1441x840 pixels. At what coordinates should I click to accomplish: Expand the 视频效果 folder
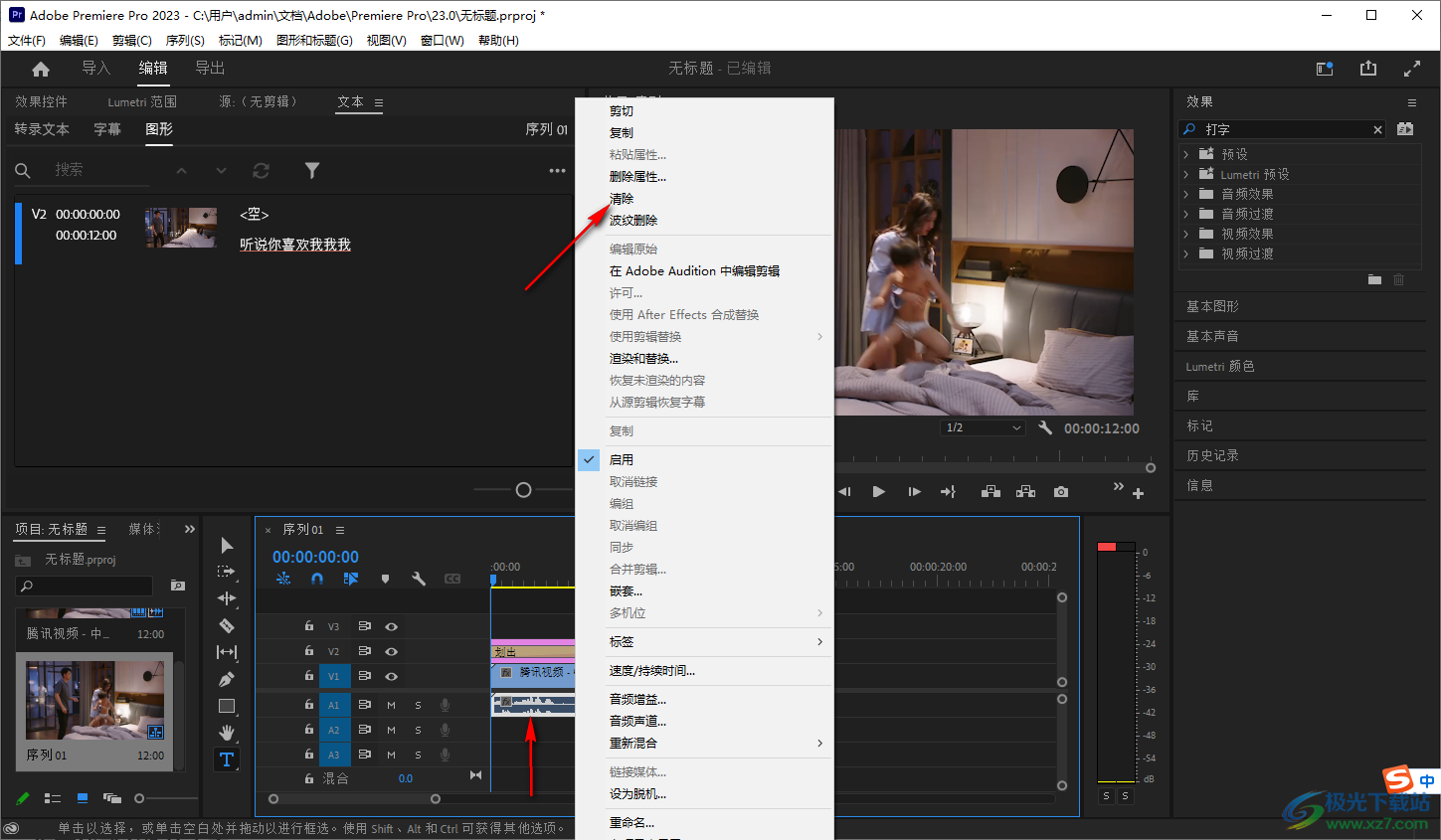tap(1186, 234)
